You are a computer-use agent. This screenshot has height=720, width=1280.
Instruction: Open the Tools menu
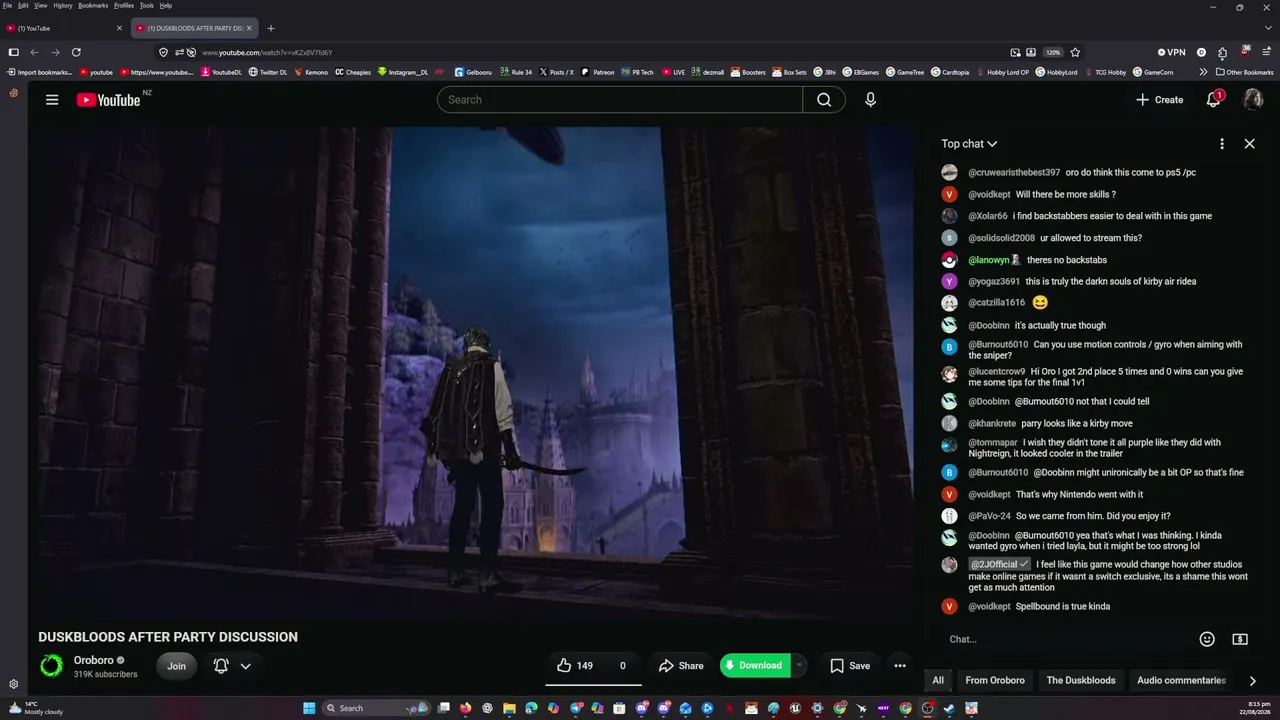point(146,5)
